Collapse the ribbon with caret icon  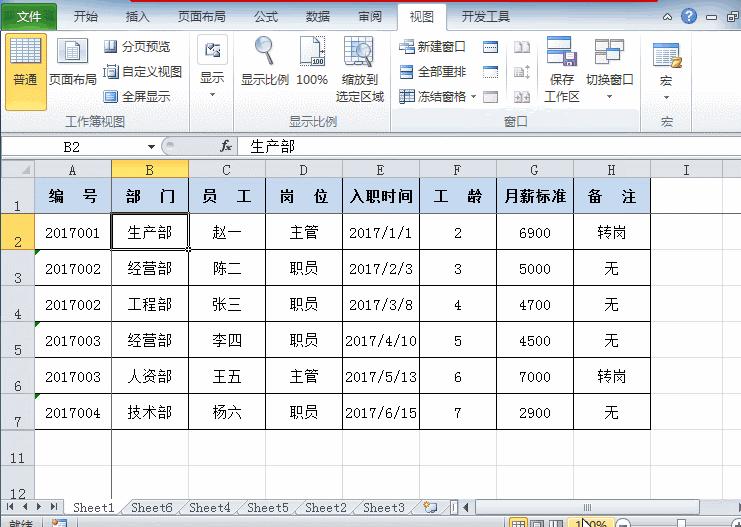tap(667, 17)
